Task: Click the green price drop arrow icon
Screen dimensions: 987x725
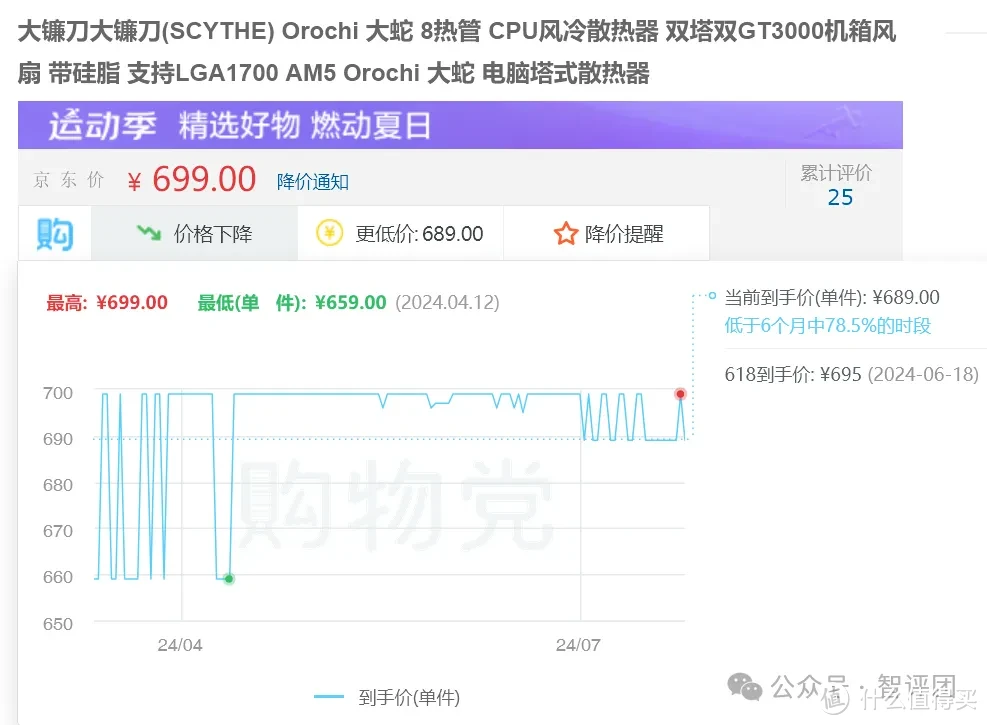Action: 149,233
